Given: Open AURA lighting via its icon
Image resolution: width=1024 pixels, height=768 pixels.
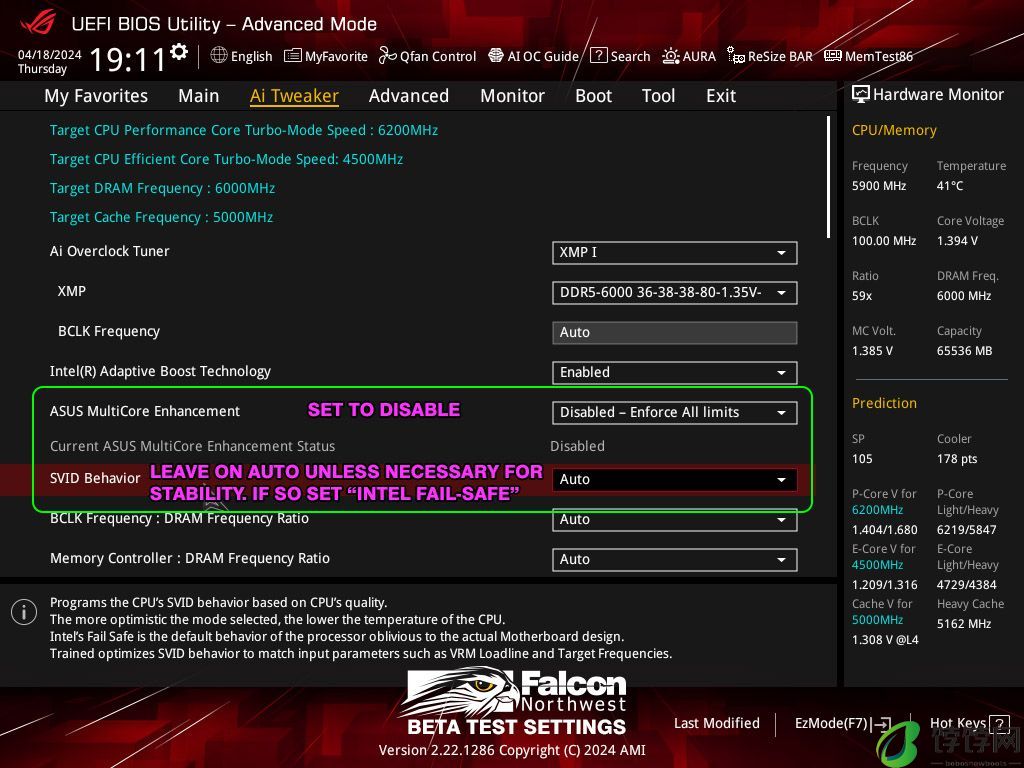Looking at the screenshot, I should tap(671, 56).
